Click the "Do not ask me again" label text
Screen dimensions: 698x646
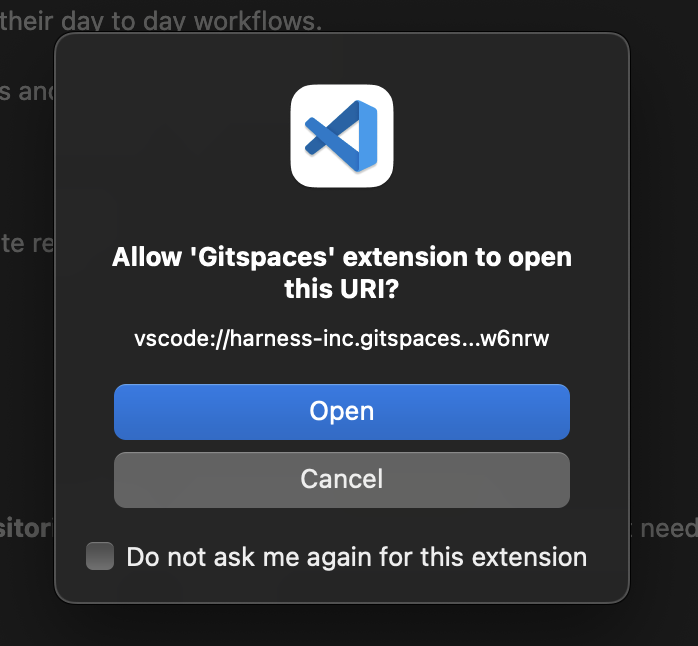pyautogui.click(x=356, y=557)
